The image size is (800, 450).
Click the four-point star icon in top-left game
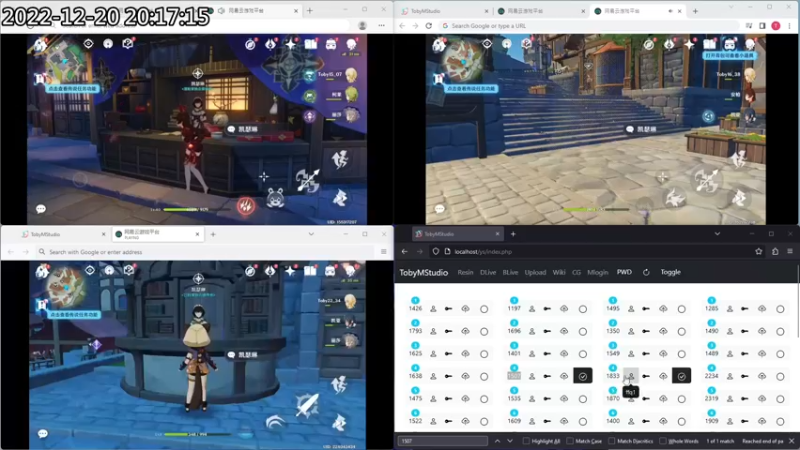(x=290, y=44)
